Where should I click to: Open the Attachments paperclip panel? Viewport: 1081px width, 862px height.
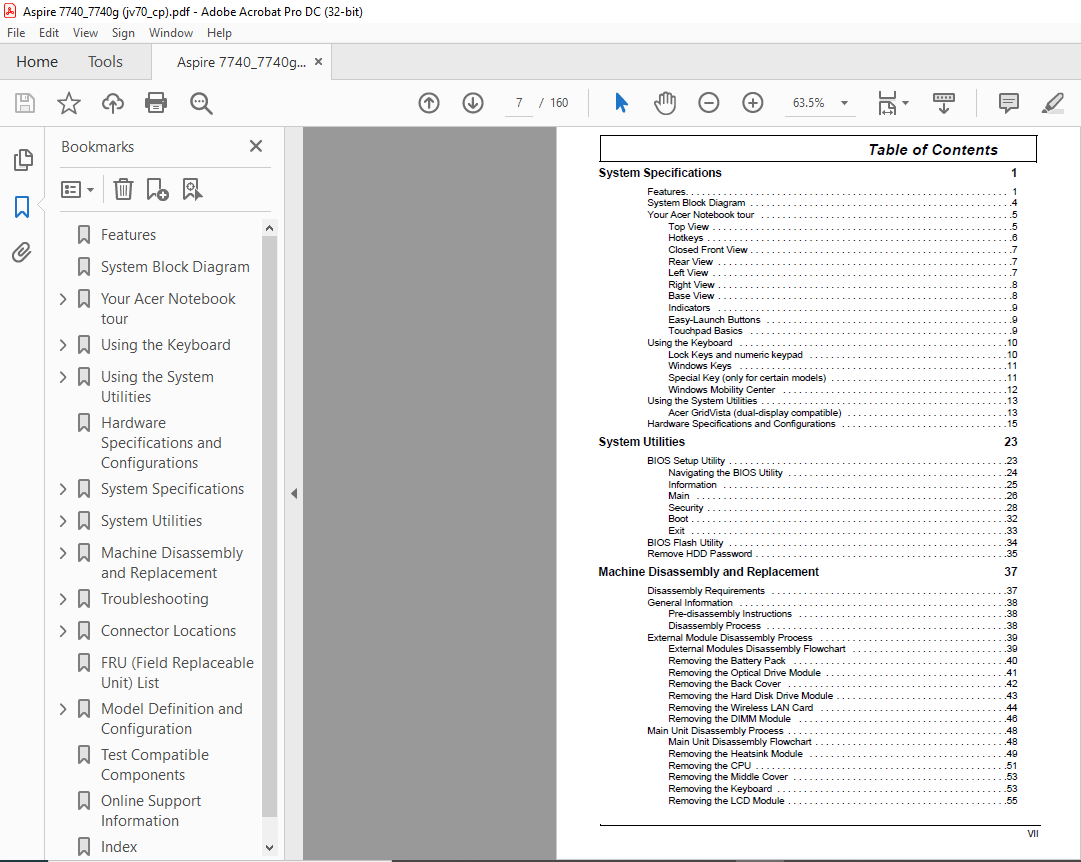click(22, 252)
